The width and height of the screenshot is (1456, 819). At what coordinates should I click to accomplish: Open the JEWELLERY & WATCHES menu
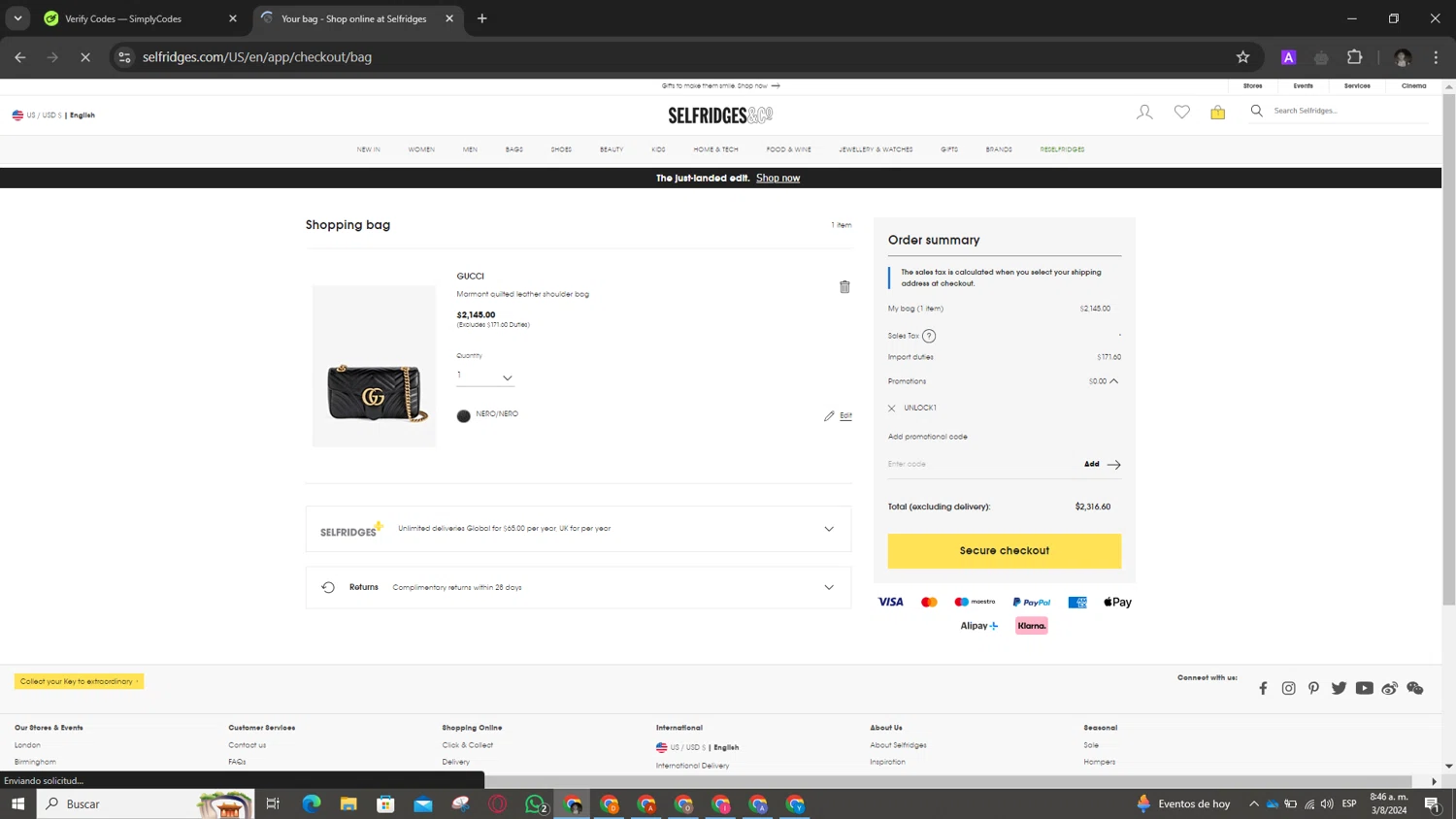pos(876,149)
